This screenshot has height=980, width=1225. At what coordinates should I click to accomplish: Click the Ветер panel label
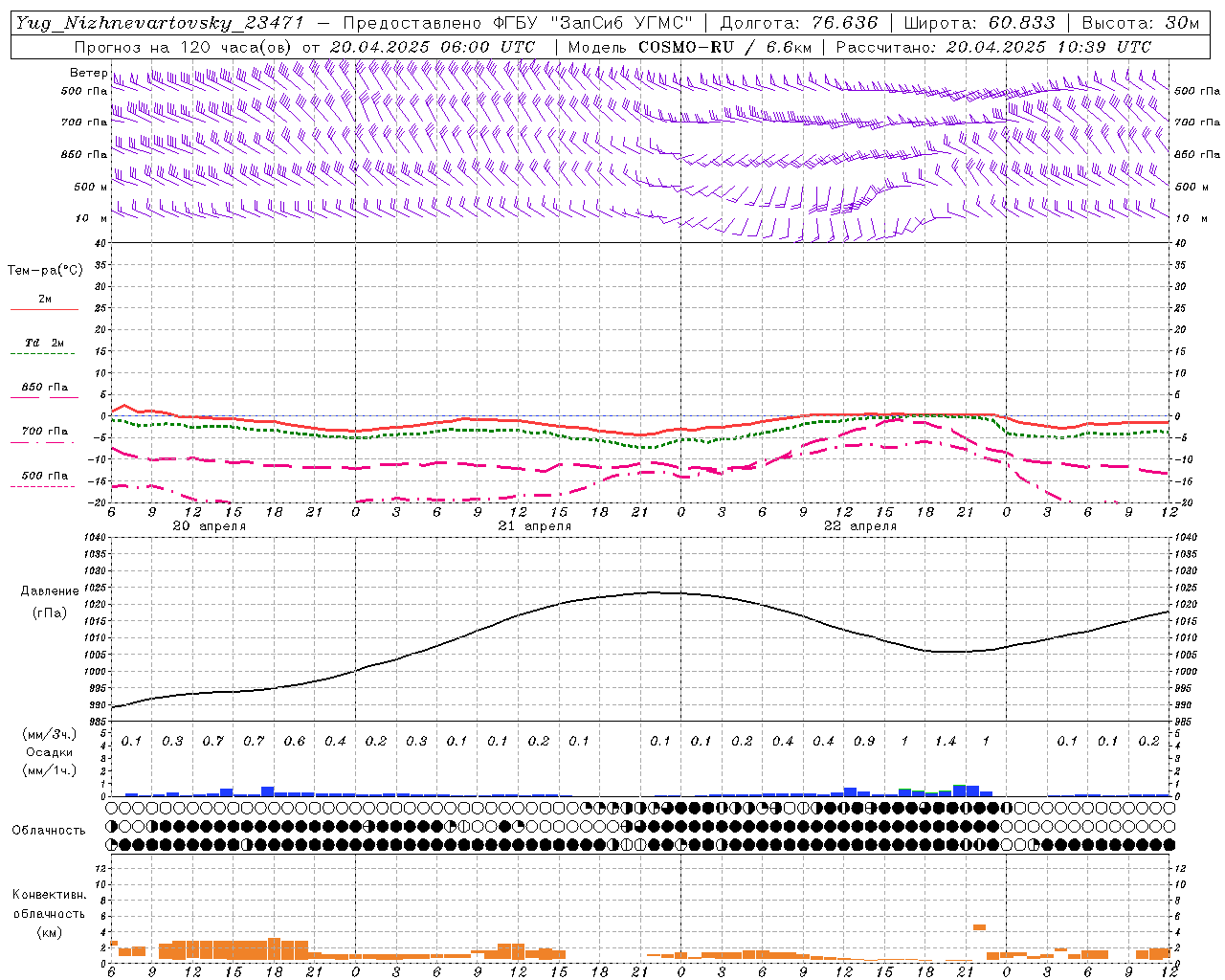(89, 73)
